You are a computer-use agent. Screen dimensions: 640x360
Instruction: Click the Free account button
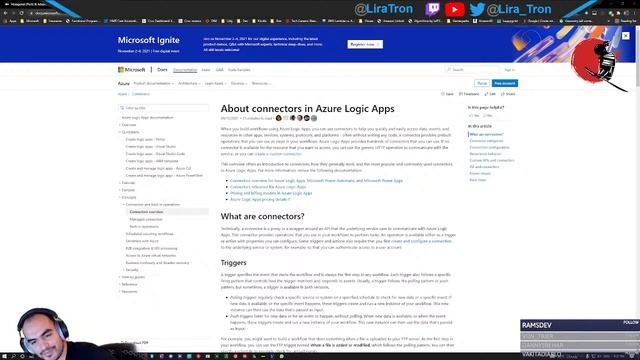(x=504, y=83)
